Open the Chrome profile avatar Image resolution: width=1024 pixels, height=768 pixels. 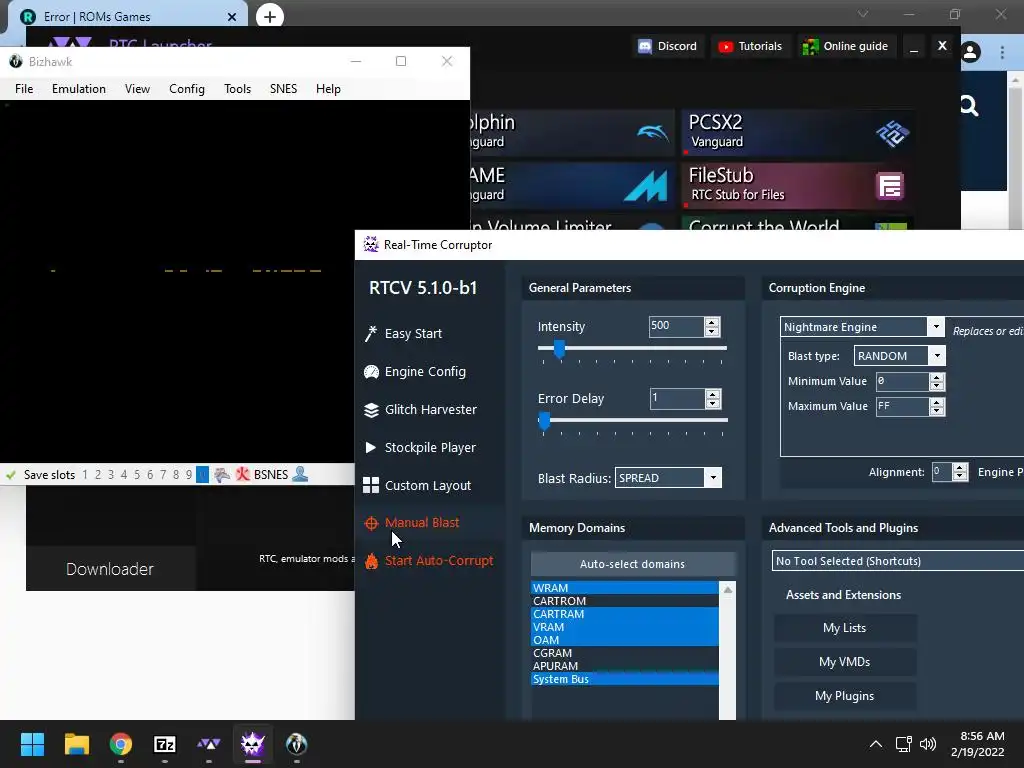[x=970, y=52]
